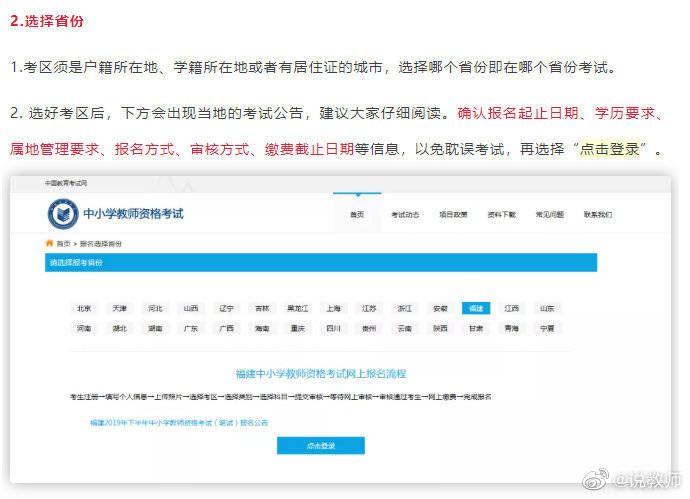Open the 考试动态 navigation tab
The width and height of the screenshot is (690, 499).
(405, 214)
